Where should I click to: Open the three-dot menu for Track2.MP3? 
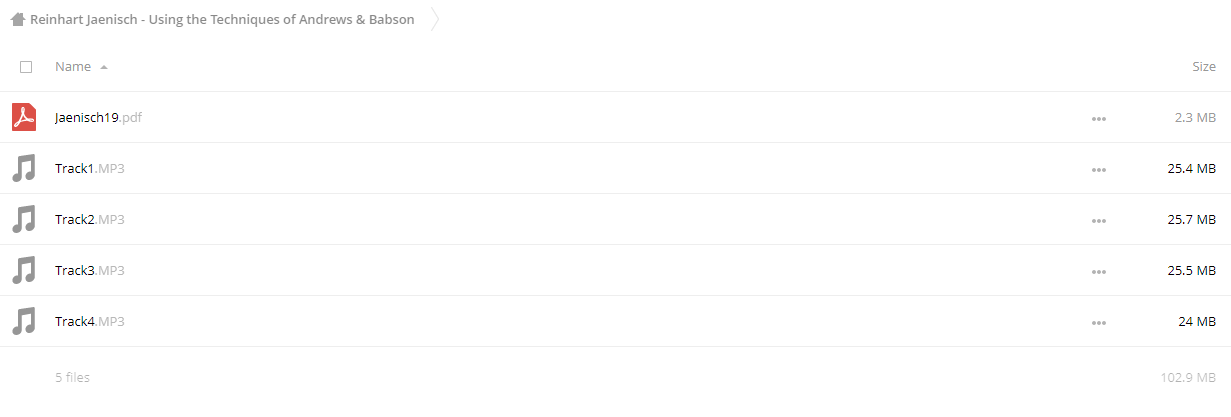[1099, 220]
